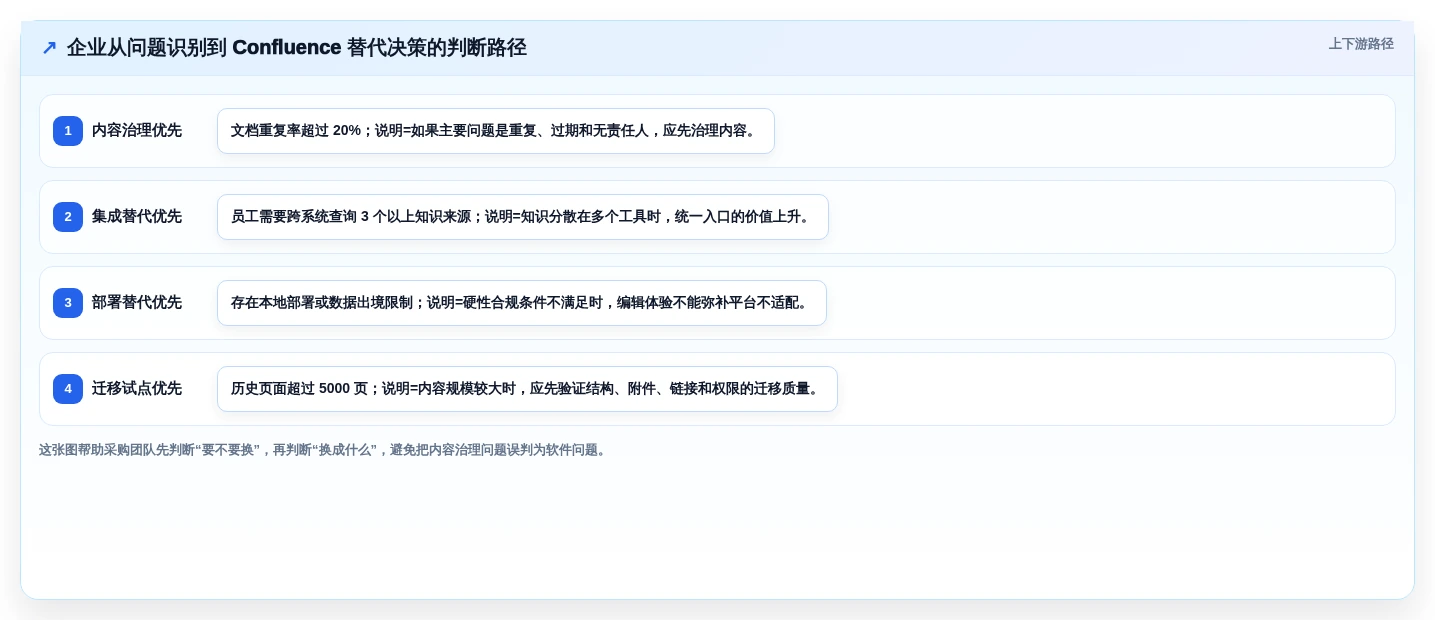1435x620 pixels.
Task: Click the arrow icon beside the title
Action: tap(49, 47)
